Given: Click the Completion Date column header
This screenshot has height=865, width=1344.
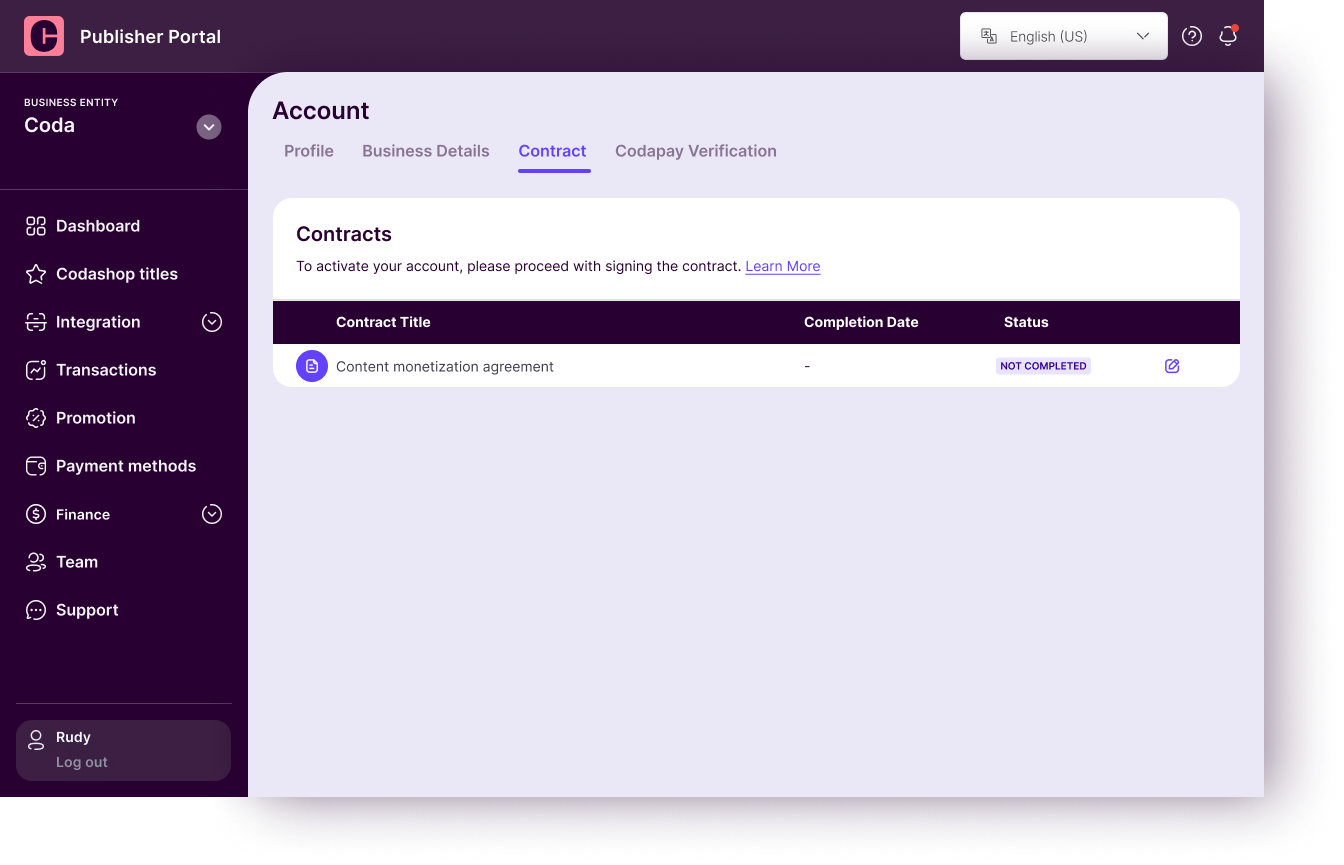Looking at the screenshot, I should point(861,322).
